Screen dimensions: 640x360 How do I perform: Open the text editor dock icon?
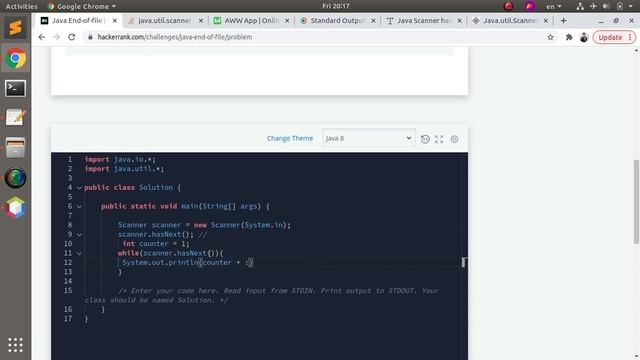pyautogui.click(x=15, y=118)
